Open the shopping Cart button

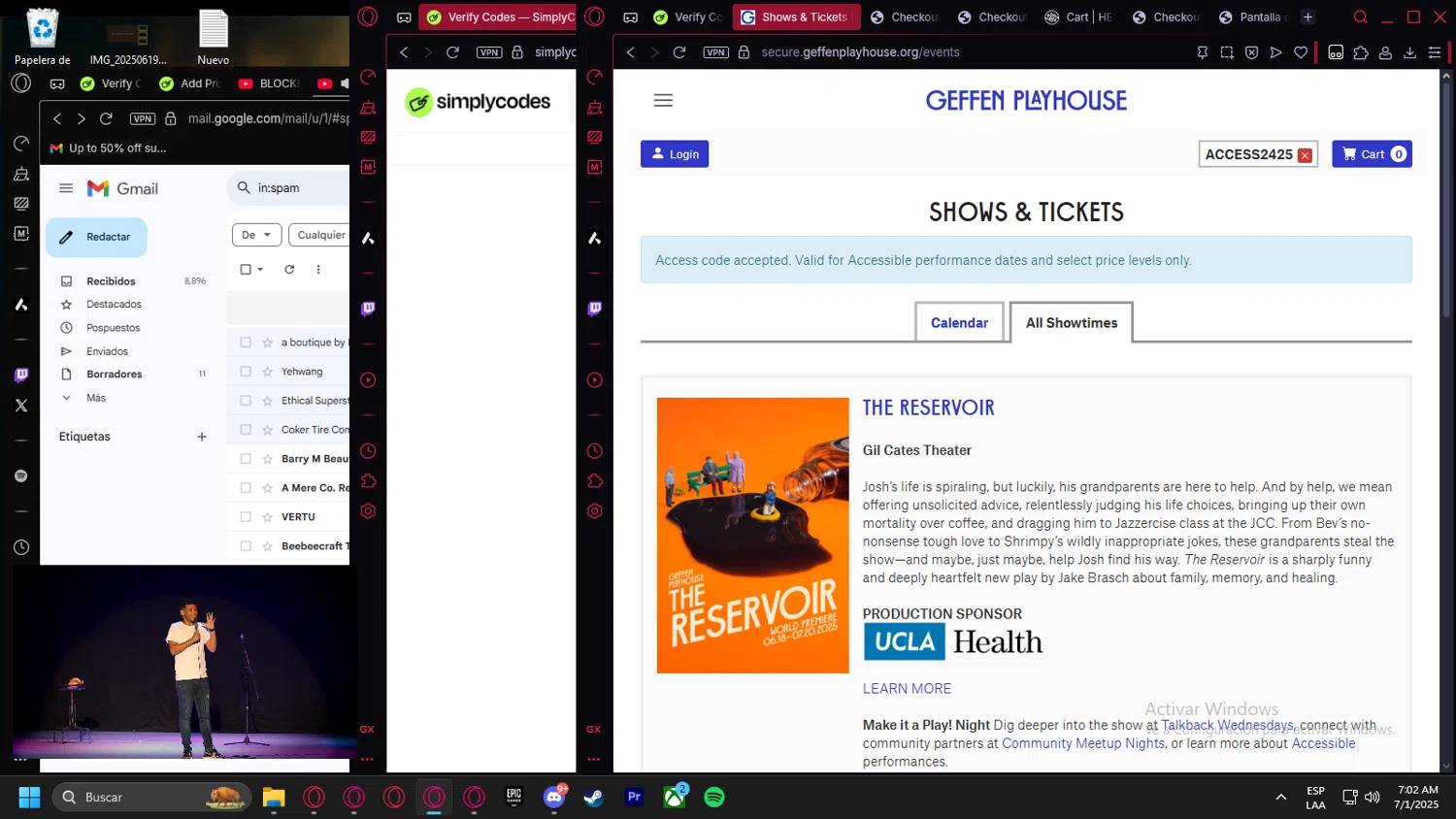click(x=1372, y=154)
